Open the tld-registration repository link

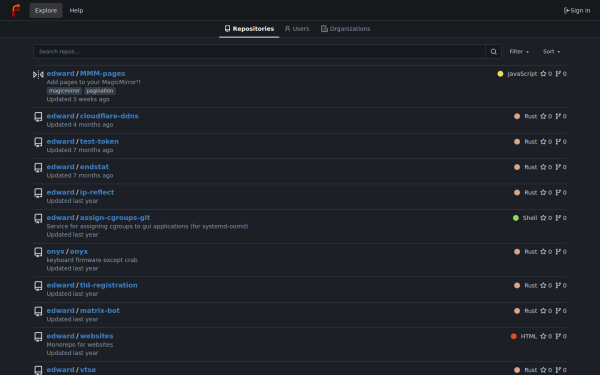(x=109, y=285)
